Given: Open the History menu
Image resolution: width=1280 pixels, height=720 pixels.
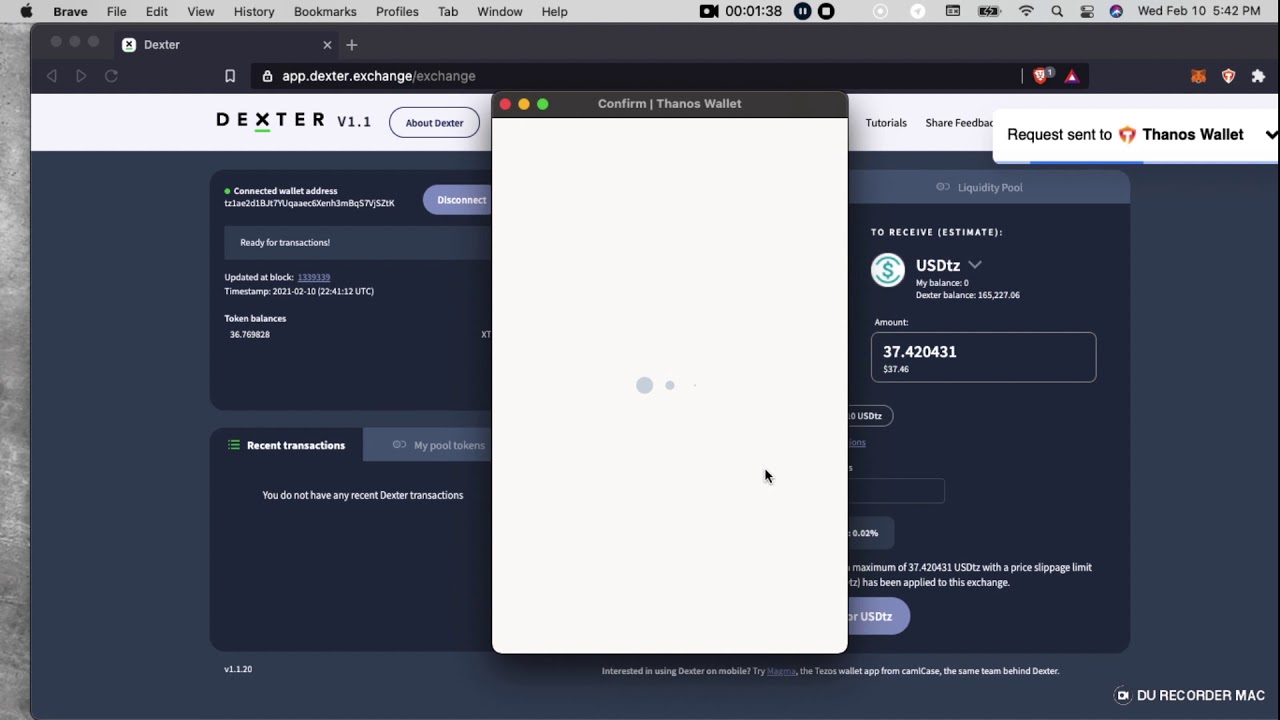Looking at the screenshot, I should [x=254, y=11].
